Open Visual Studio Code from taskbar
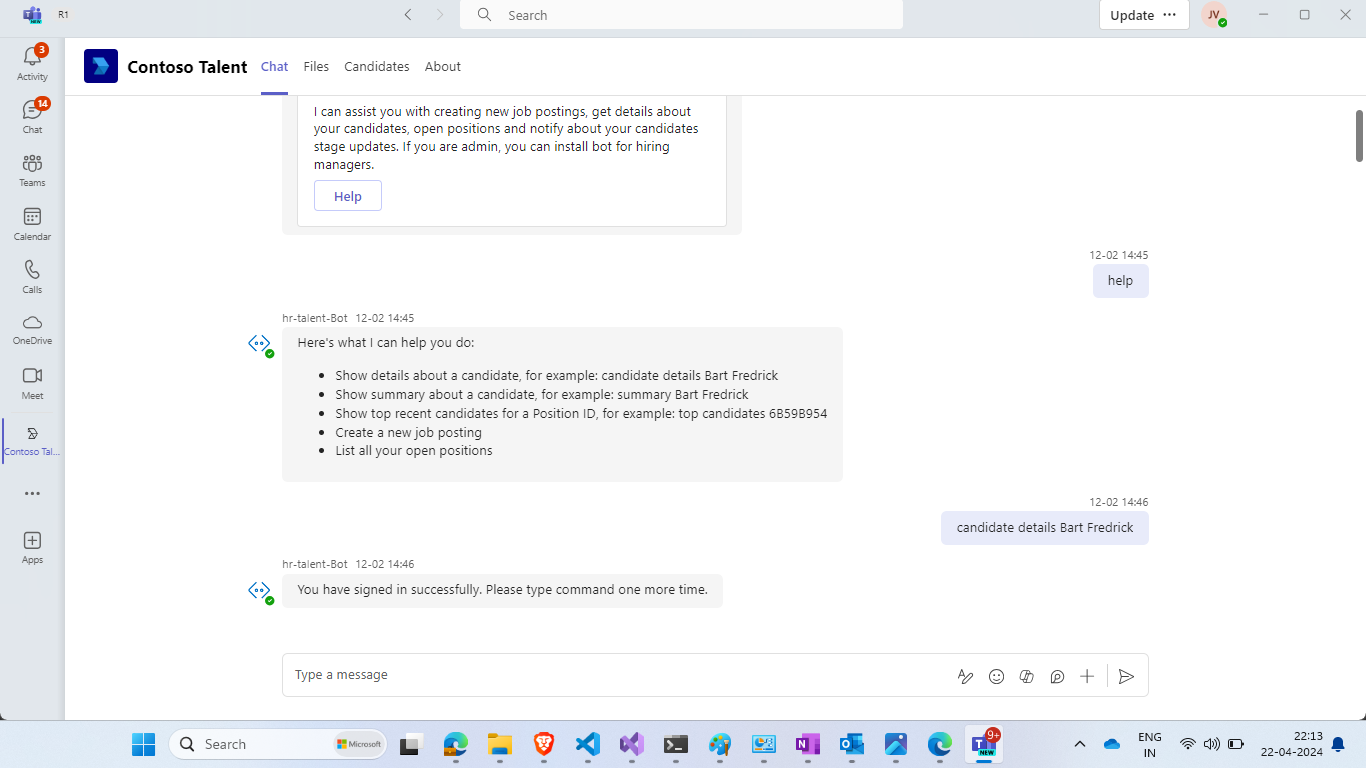The height and width of the screenshot is (768, 1366). [x=588, y=744]
